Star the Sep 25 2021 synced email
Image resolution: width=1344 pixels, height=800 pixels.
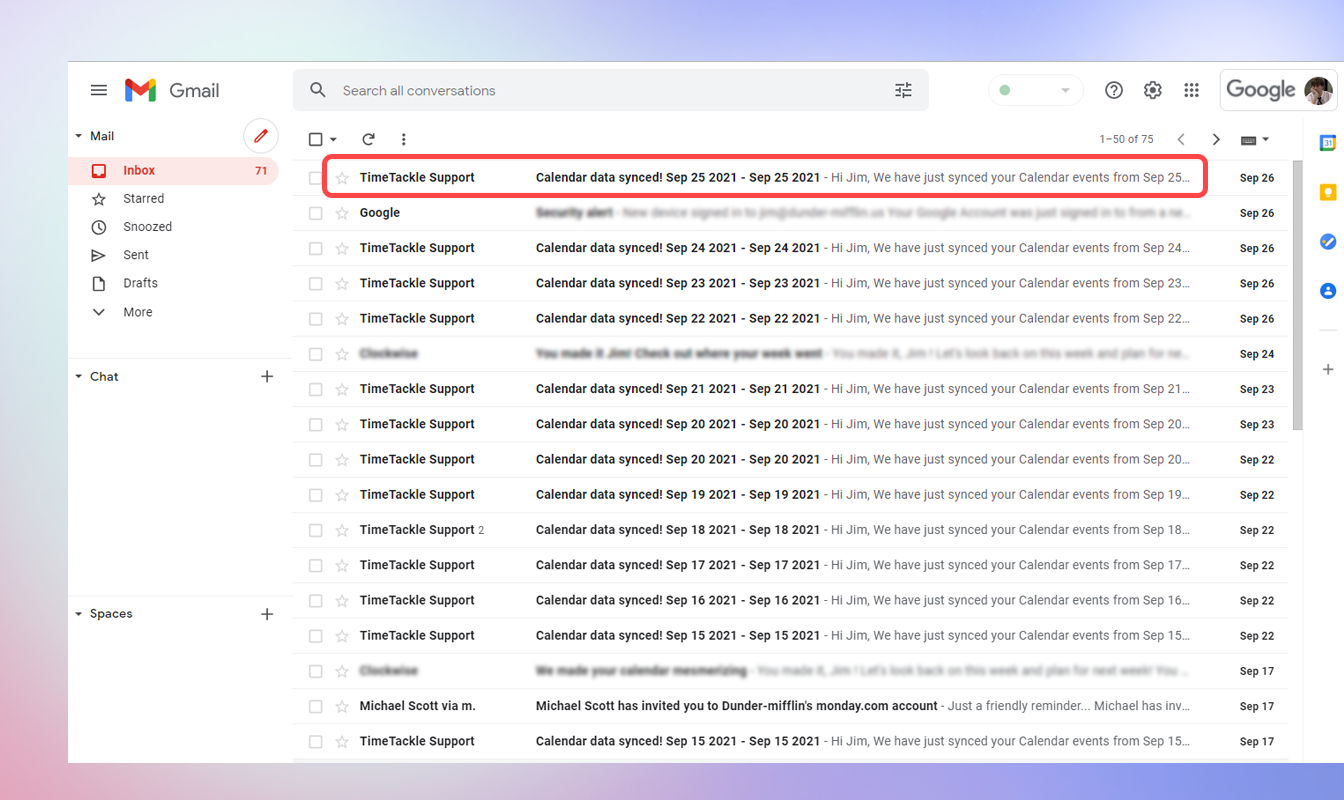coord(342,178)
